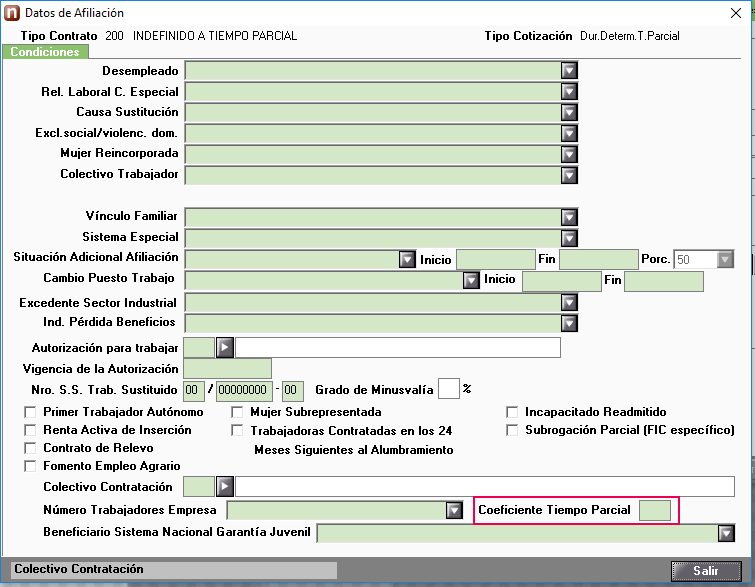Image resolution: width=755 pixels, height=587 pixels.
Task: Open Rel. Laboral C. Especial dropdown
Action: tap(569, 91)
